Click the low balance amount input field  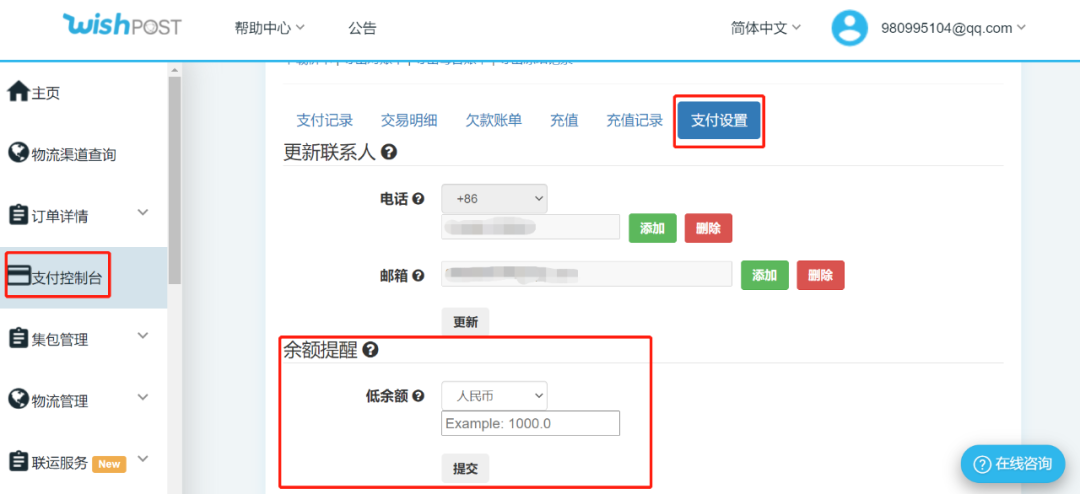coord(530,424)
